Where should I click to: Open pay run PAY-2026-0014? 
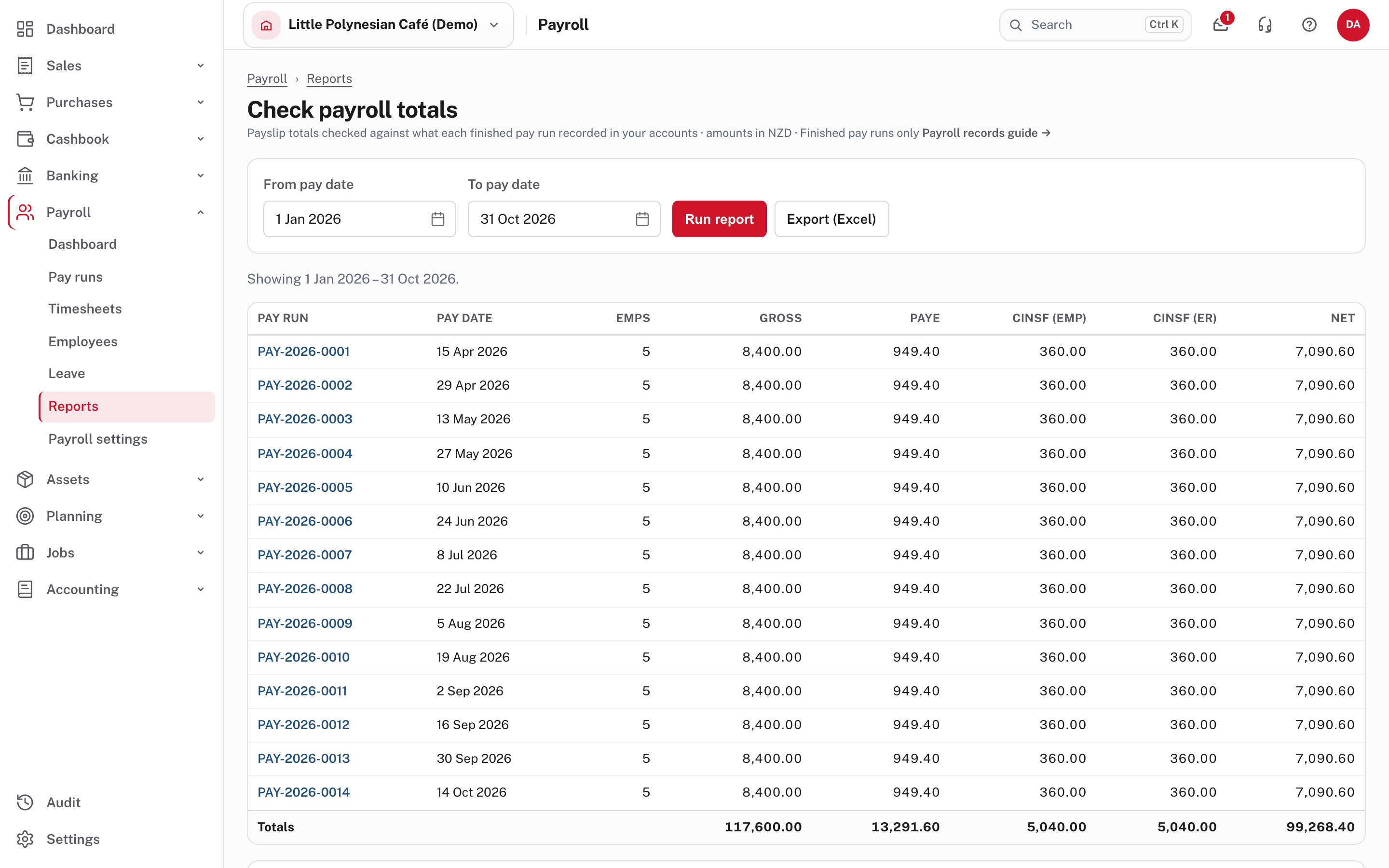[304, 792]
